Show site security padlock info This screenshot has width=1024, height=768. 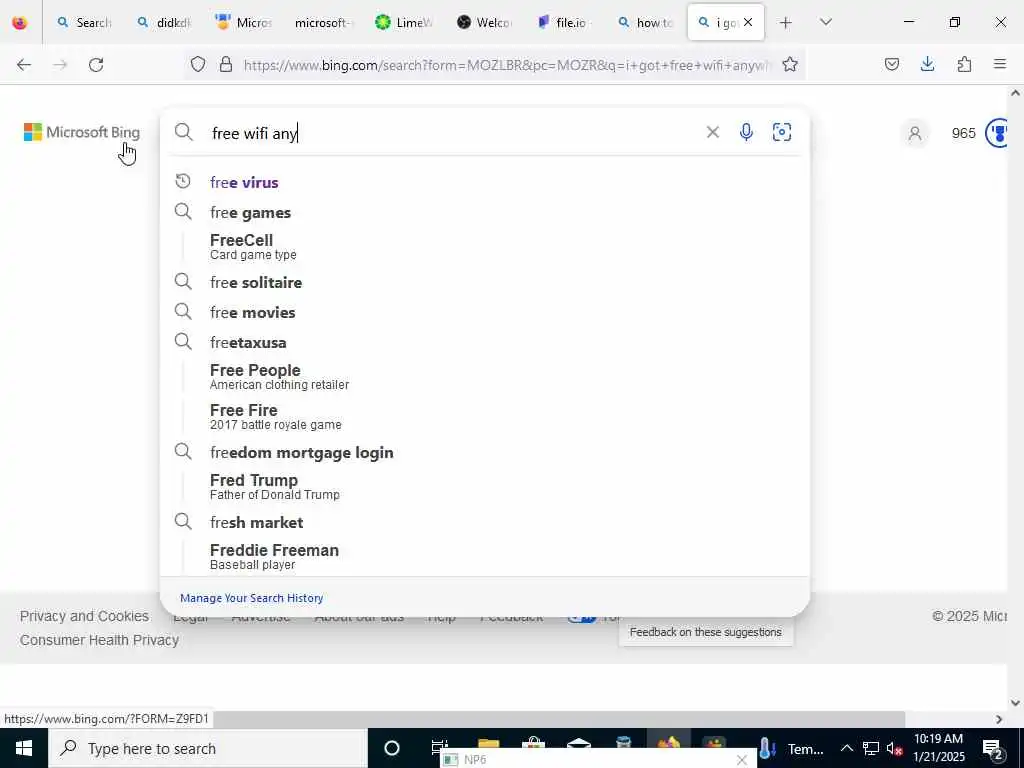point(226,65)
